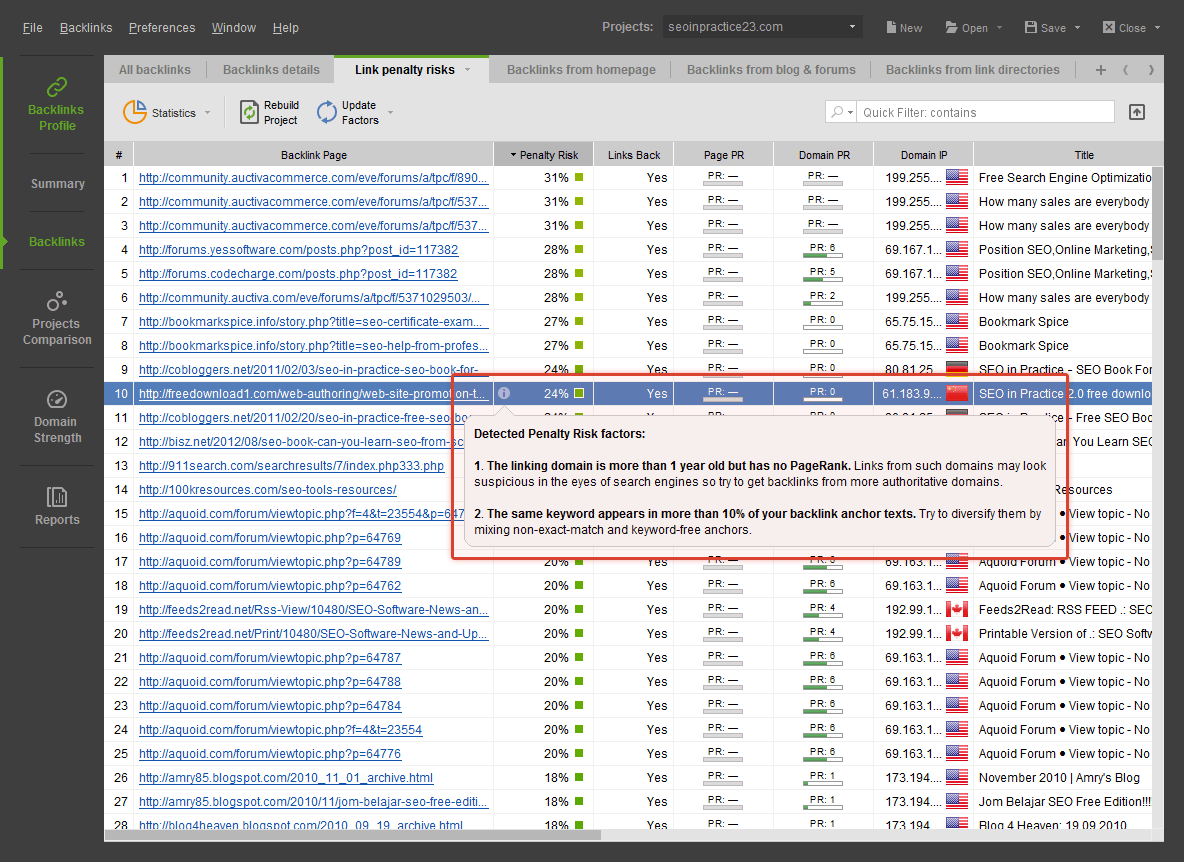Click the Update Factors refresh icon

pyautogui.click(x=327, y=112)
